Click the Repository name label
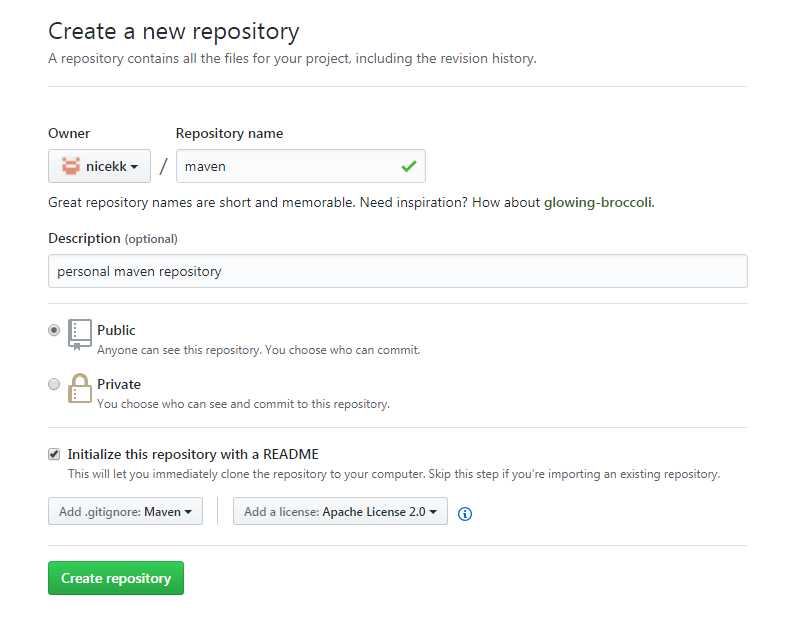The height and width of the screenshot is (622, 806). (229, 134)
